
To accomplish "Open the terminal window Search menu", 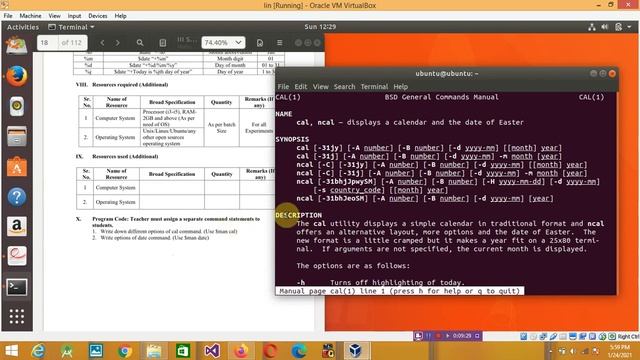I will coord(344,87).
